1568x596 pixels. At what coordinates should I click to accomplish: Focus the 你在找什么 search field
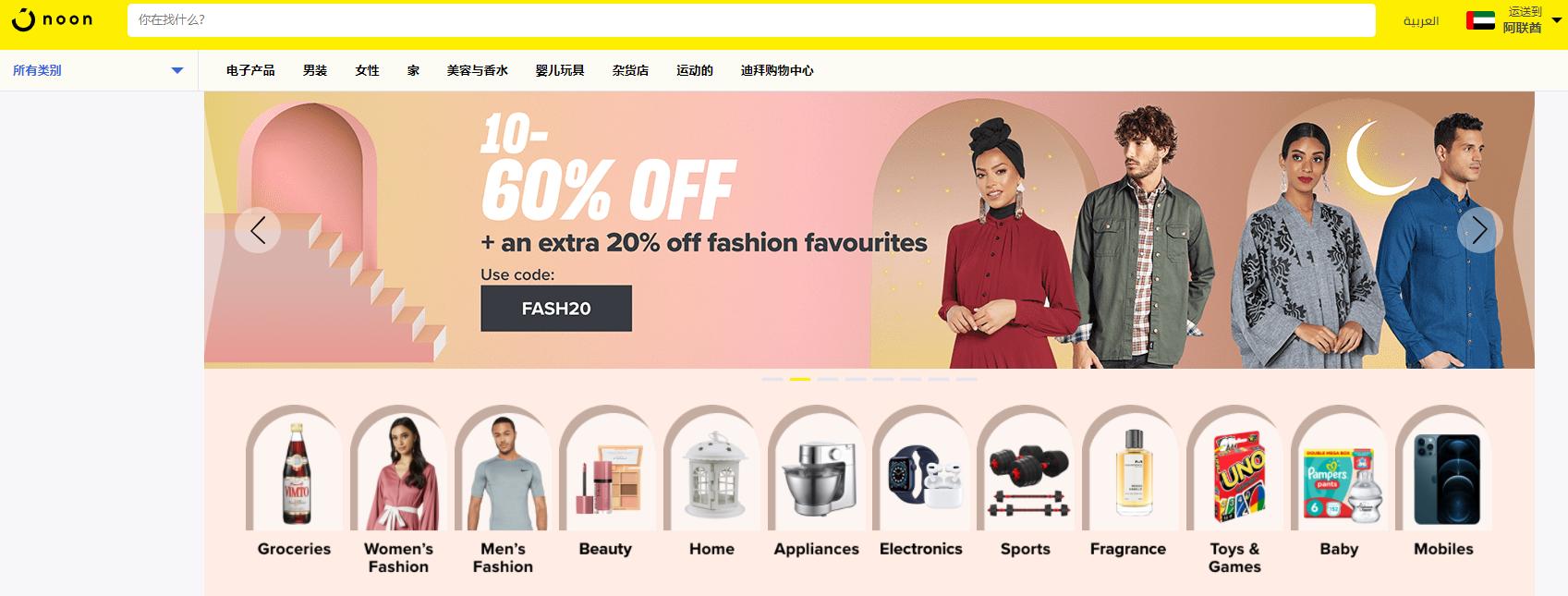(751, 20)
